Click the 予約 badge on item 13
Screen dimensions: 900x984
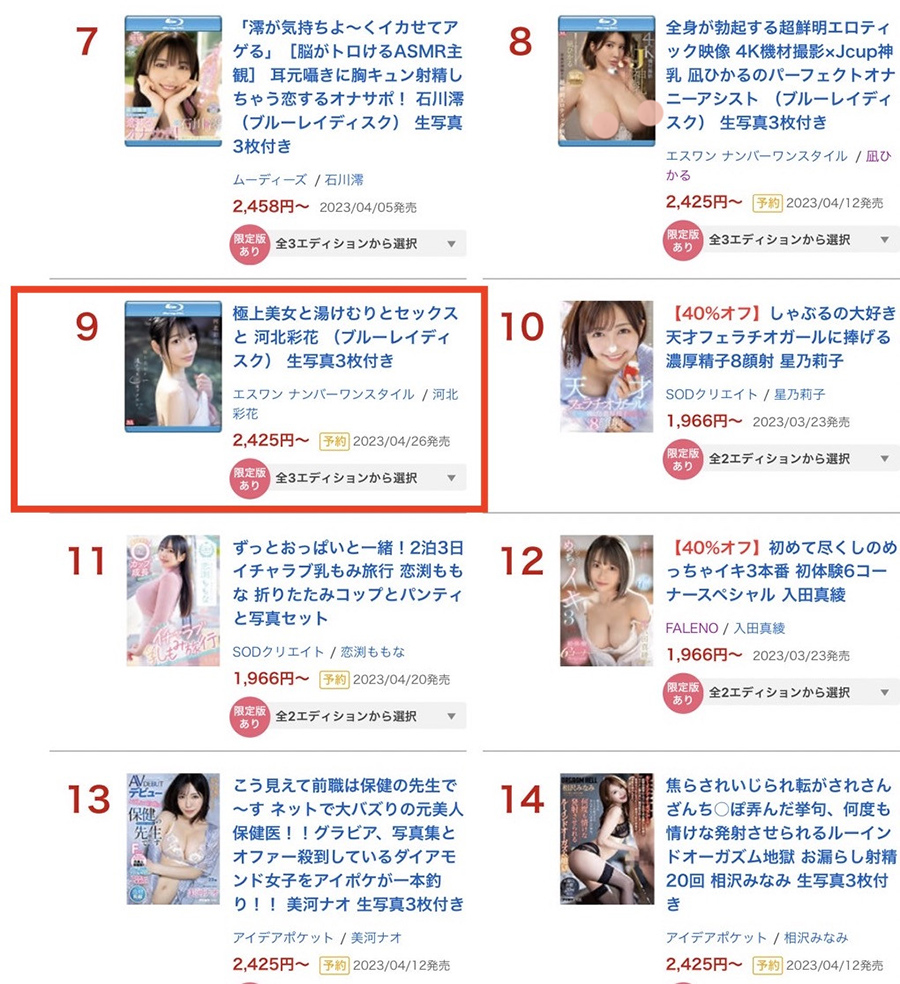335,965
